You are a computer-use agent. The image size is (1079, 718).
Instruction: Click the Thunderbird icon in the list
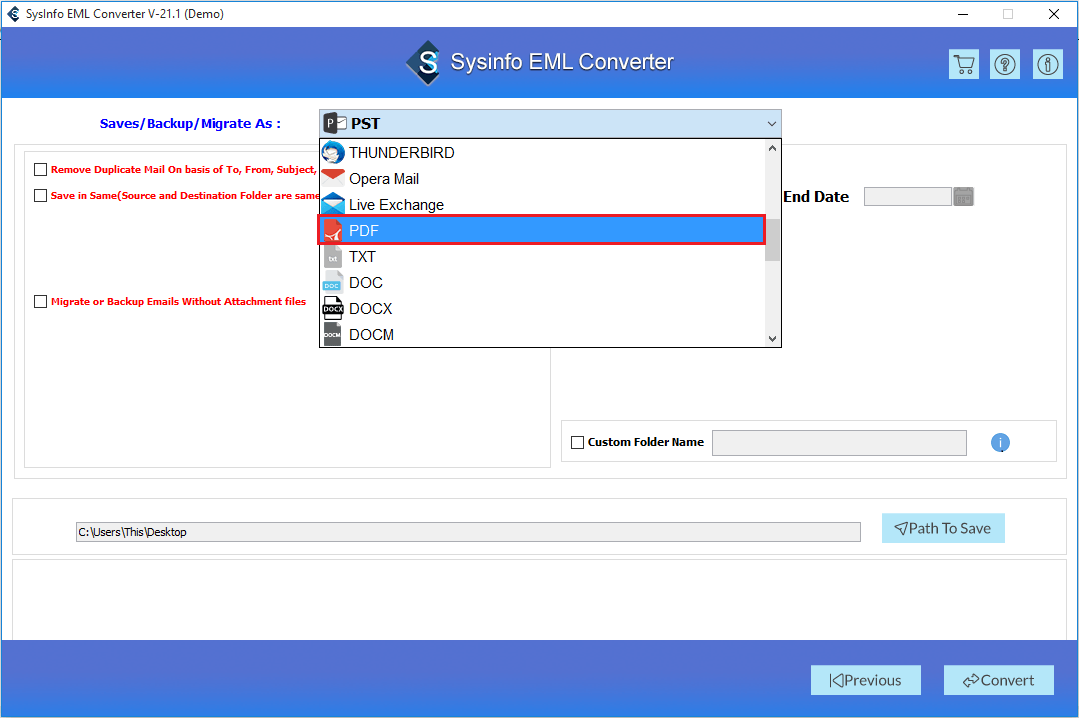(x=333, y=152)
